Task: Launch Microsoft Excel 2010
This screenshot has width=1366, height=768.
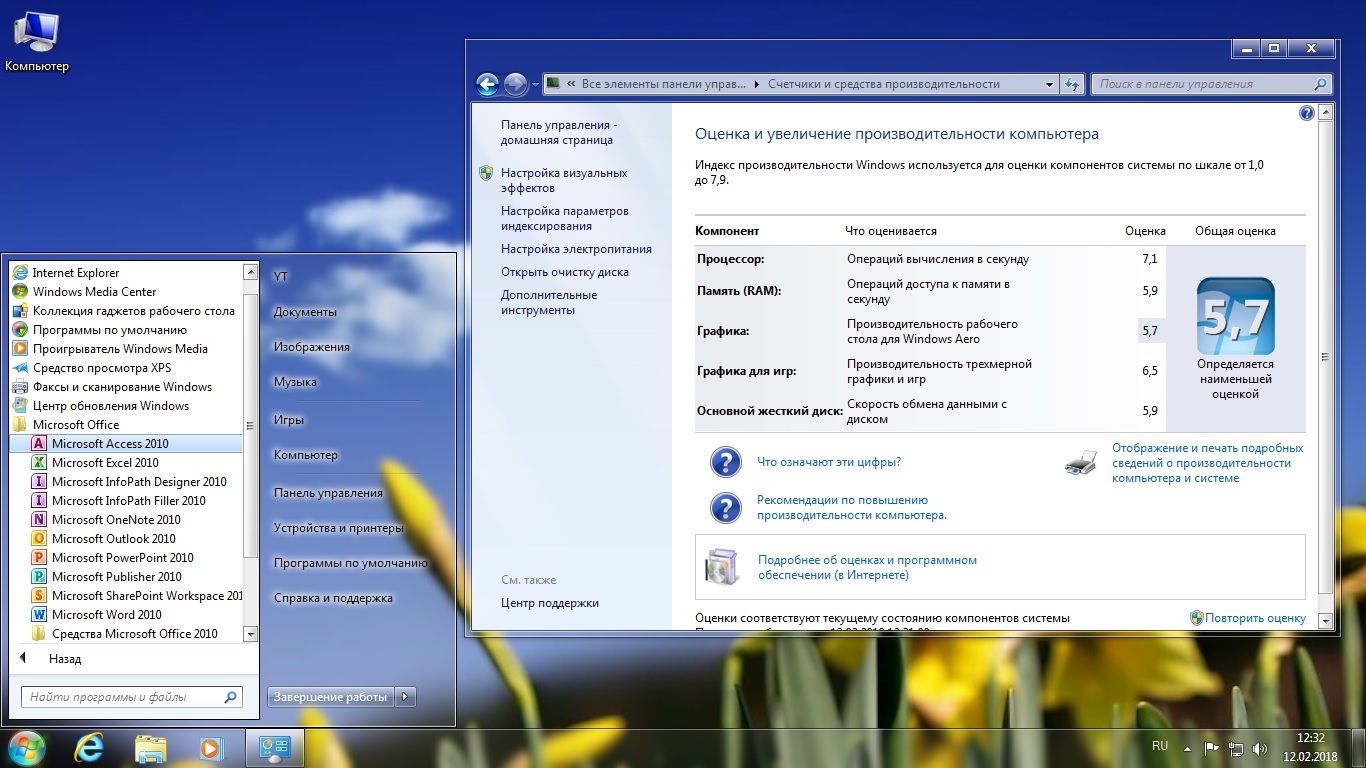Action: pyautogui.click(x=105, y=463)
